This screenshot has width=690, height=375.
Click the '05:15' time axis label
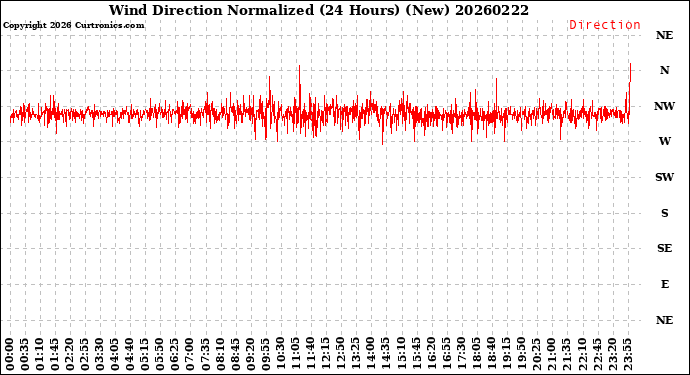click(145, 354)
